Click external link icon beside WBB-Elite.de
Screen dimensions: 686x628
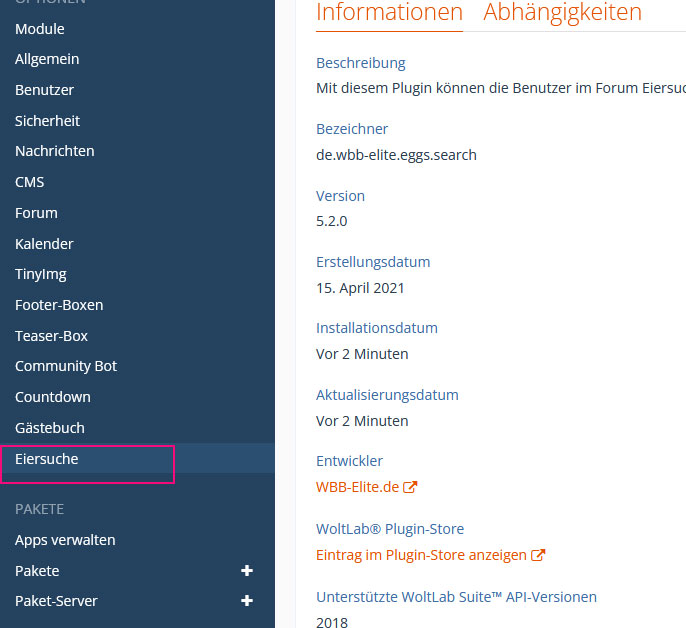click(x=410, y=487)
